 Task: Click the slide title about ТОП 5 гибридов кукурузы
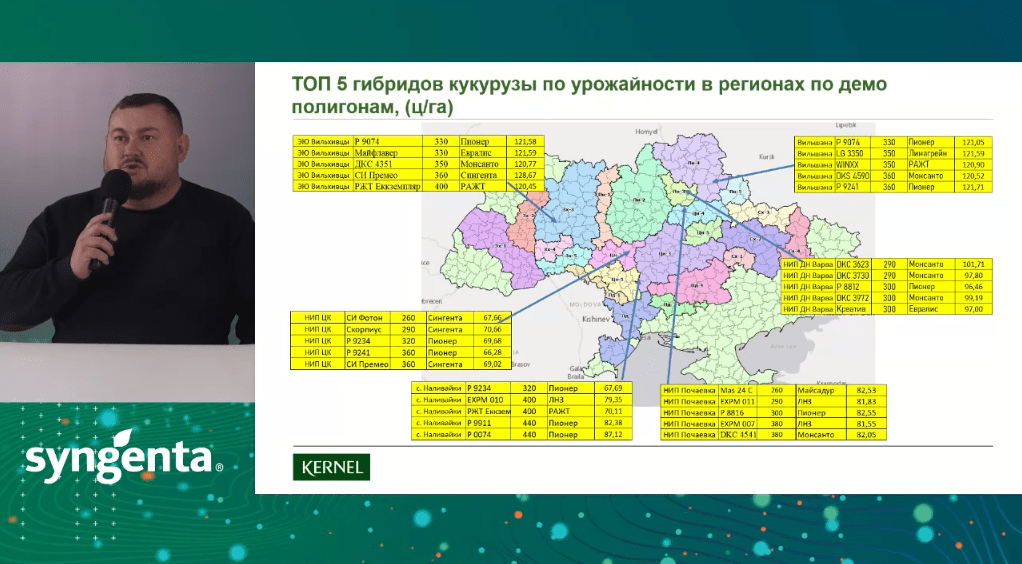(589, 95)
